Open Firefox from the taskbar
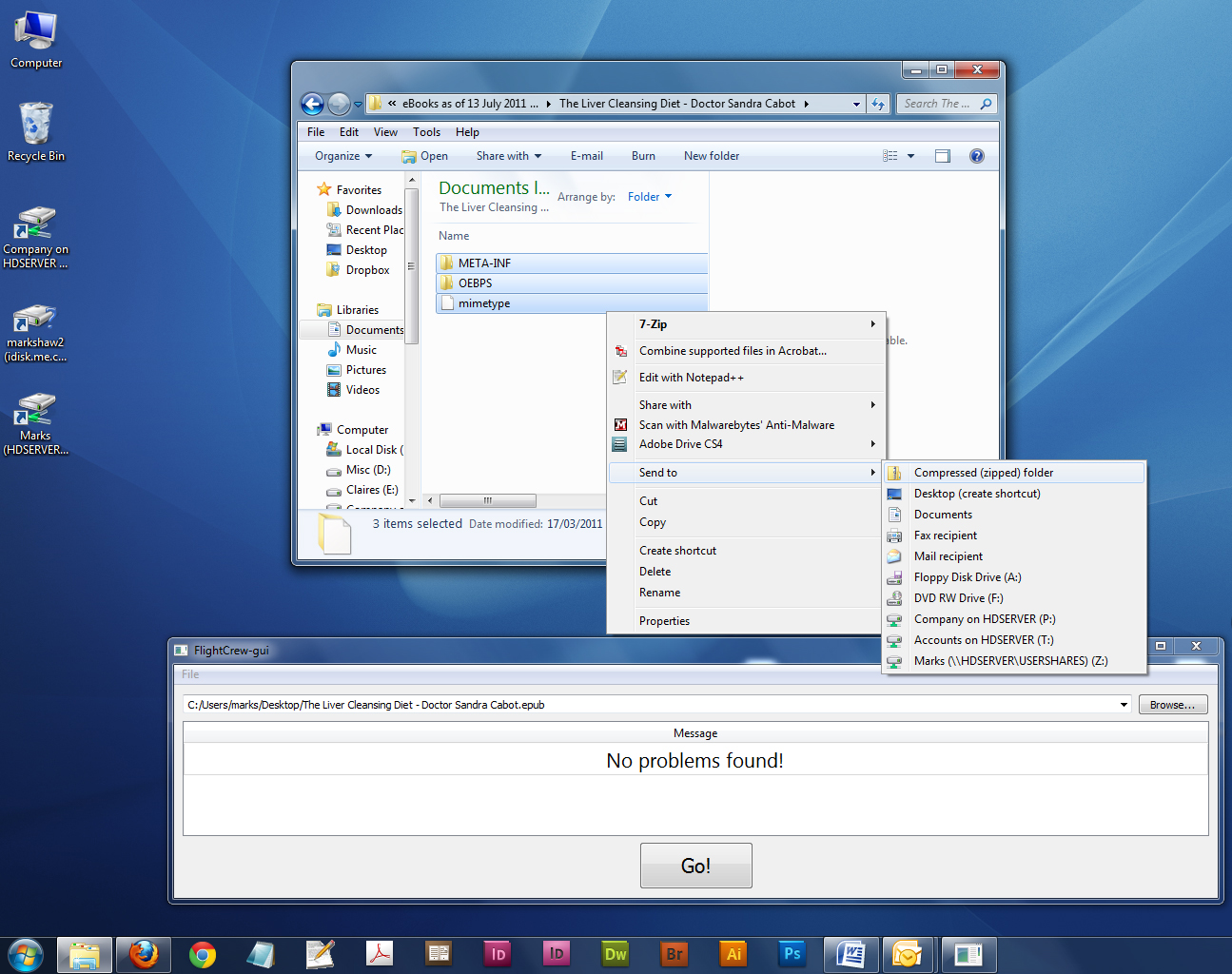Viewport: 1232px width, 974px height. (x=144, y=954)
